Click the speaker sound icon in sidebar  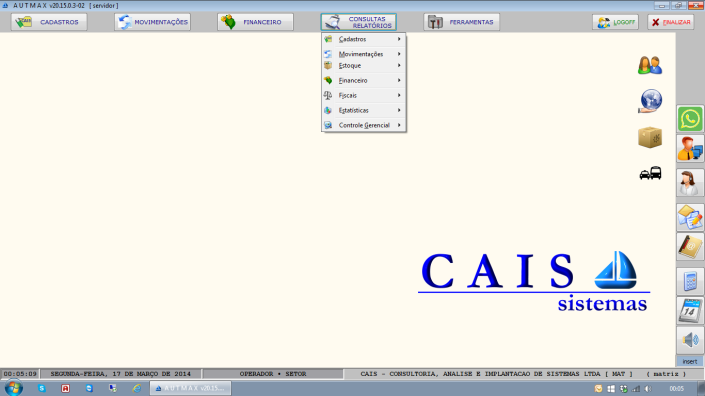(690, 340)
